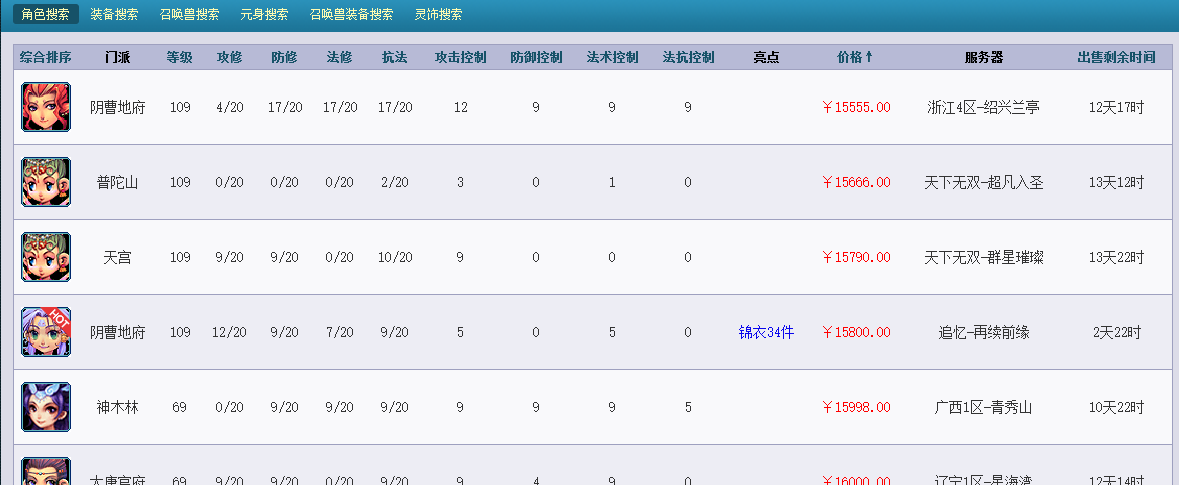Click remaining time 13天22时
Viewport: 1179px width, 485px height.
[1116, 258]
